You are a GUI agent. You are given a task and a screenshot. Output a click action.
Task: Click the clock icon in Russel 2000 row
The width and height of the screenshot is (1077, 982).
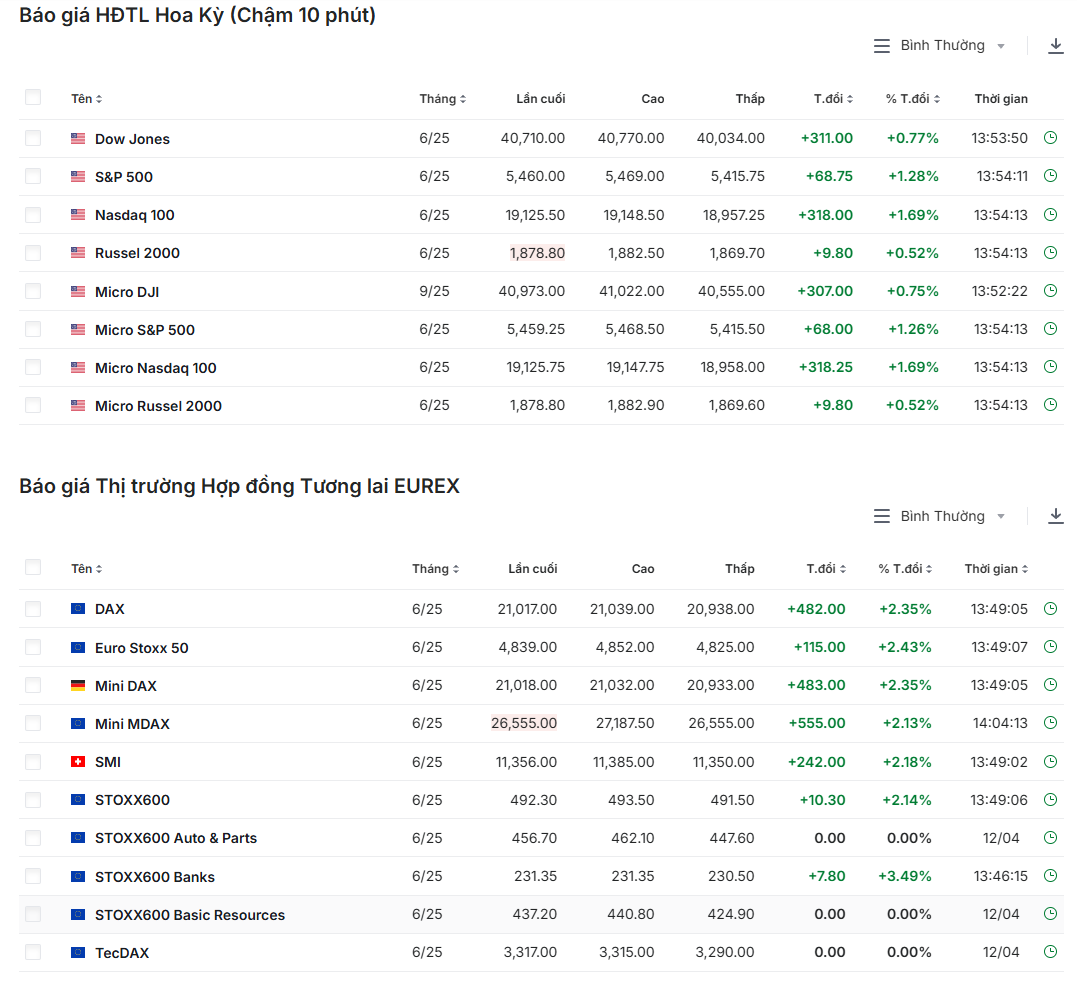1050,253
